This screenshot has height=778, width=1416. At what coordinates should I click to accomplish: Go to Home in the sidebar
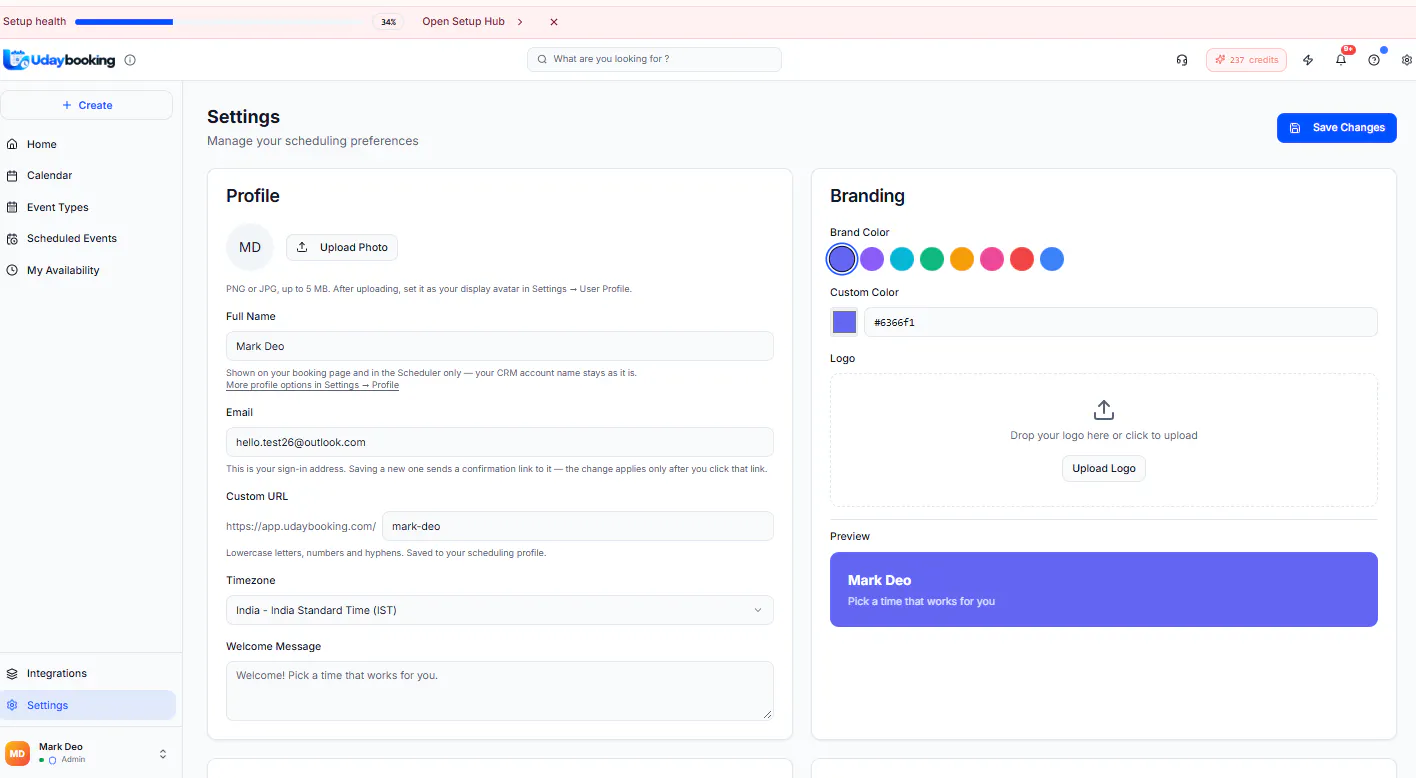click(x=88, y=144)
